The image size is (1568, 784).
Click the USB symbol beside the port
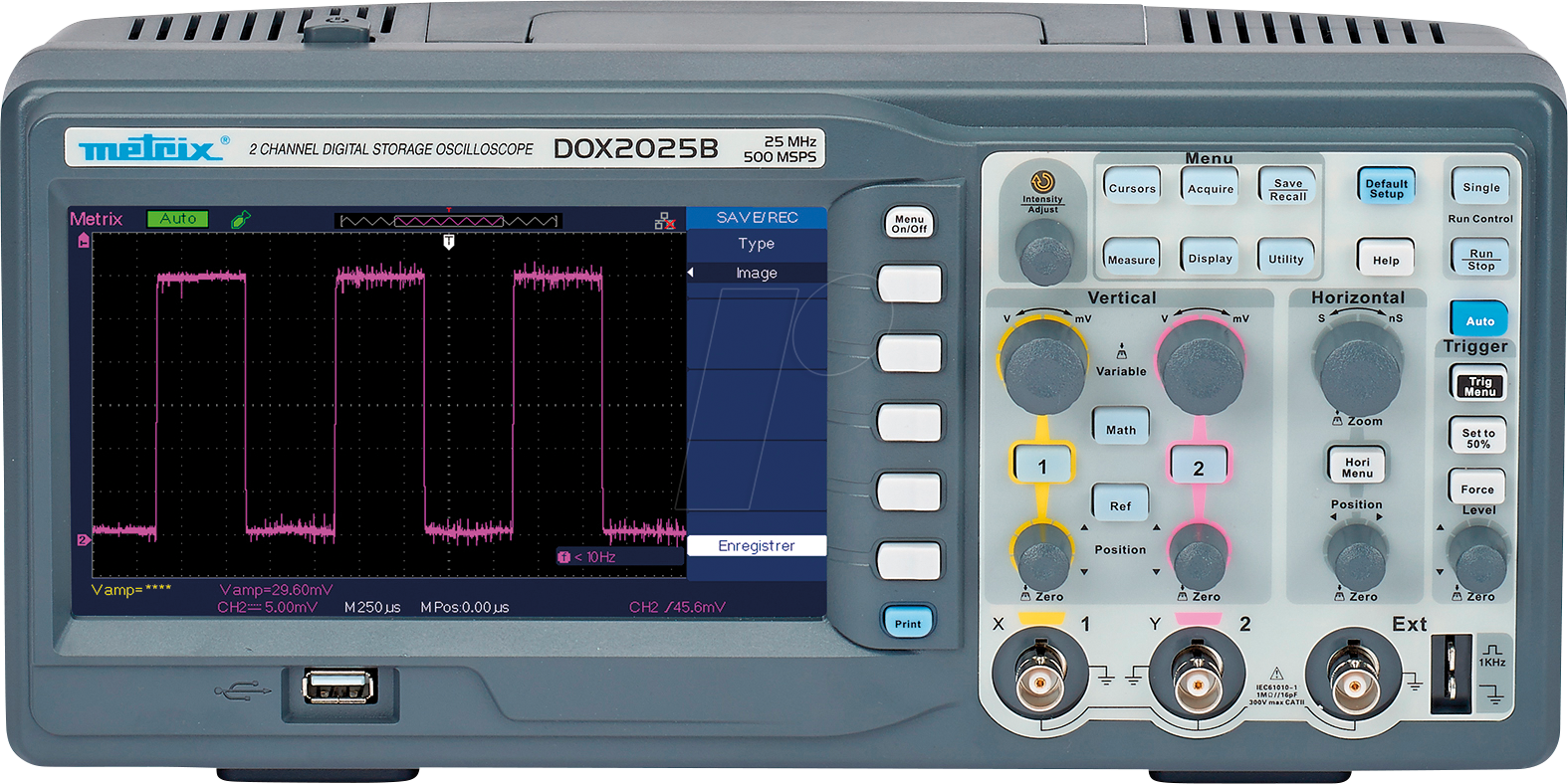click(242, 688)
